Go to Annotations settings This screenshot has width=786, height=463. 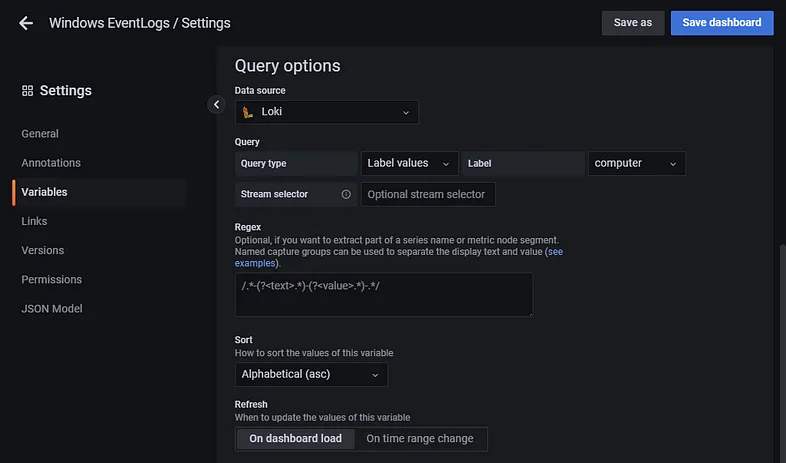coord(51,163)
